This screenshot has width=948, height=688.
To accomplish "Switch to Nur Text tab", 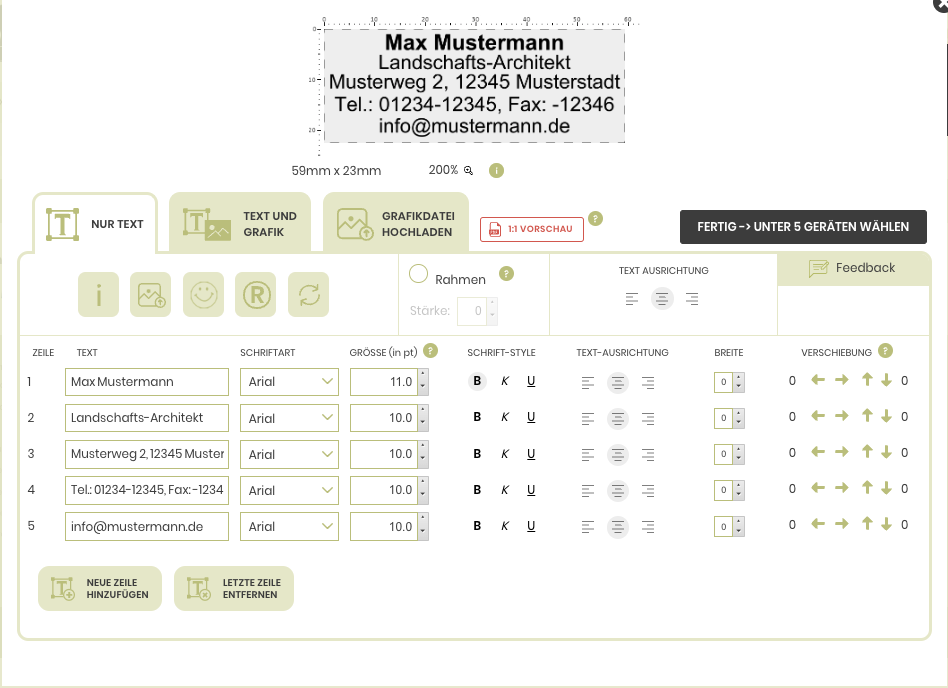I will (x=96, y=224).
